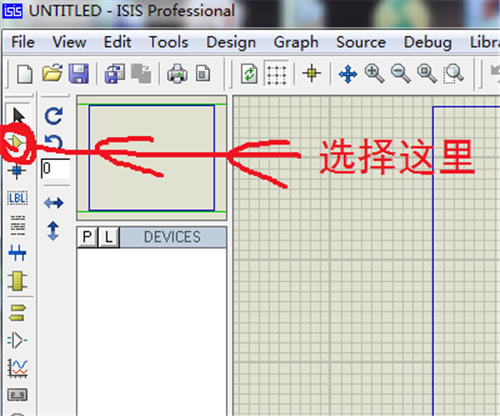The width and height of the screenshot is (500, 416).
Task: Flip horizontally with X-mirror
Action: (x=53, y=203)
